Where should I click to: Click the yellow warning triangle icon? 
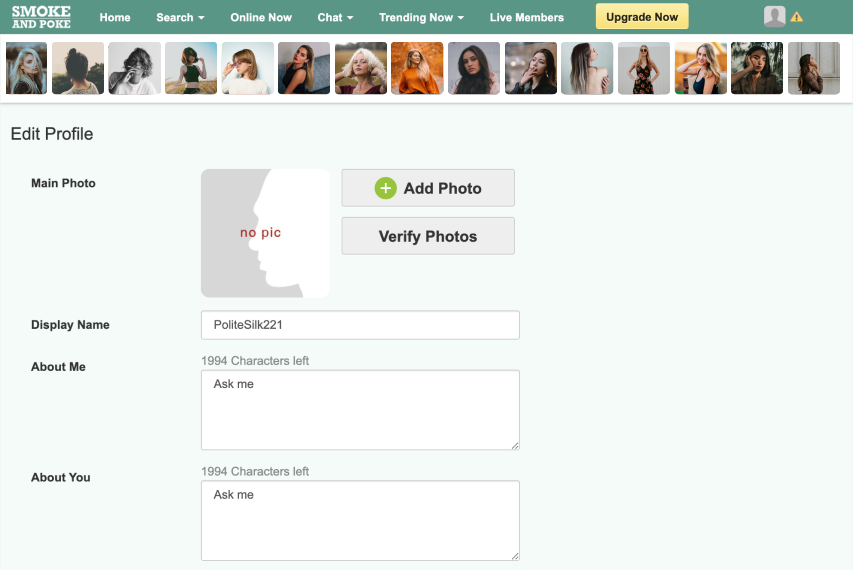(x=796, y=17)
